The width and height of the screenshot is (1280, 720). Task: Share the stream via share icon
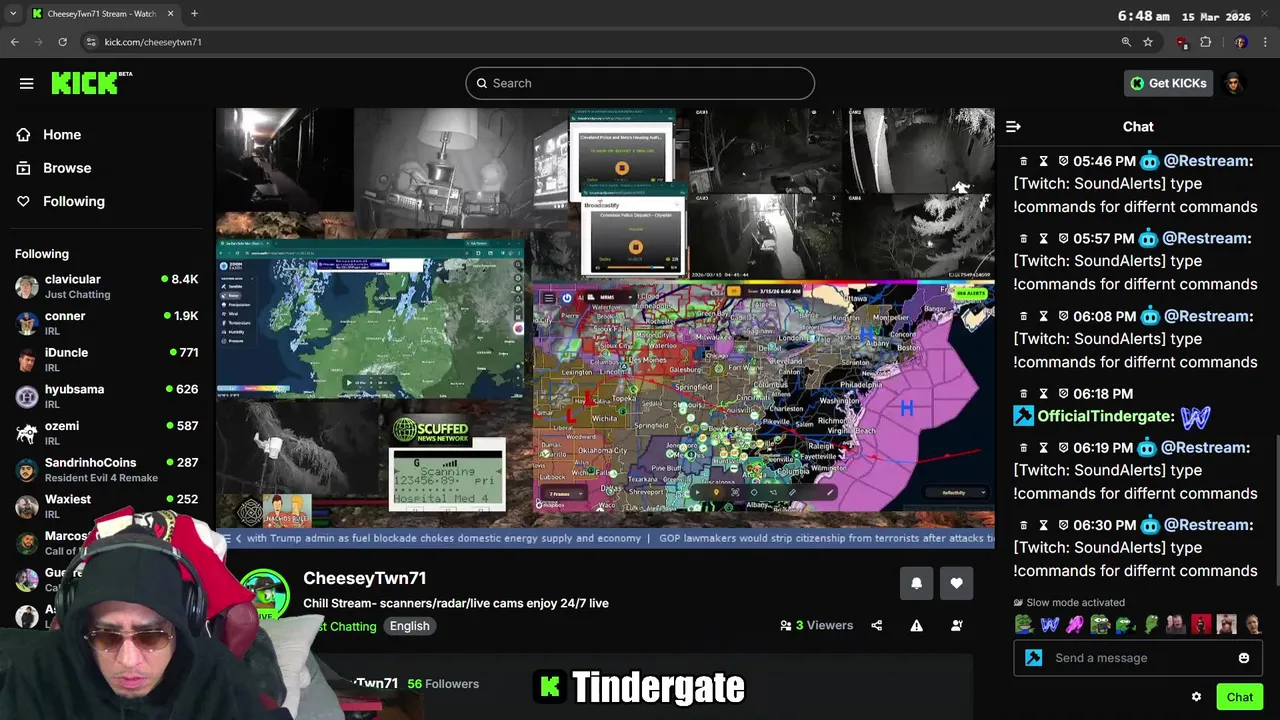tap(877, 626)
